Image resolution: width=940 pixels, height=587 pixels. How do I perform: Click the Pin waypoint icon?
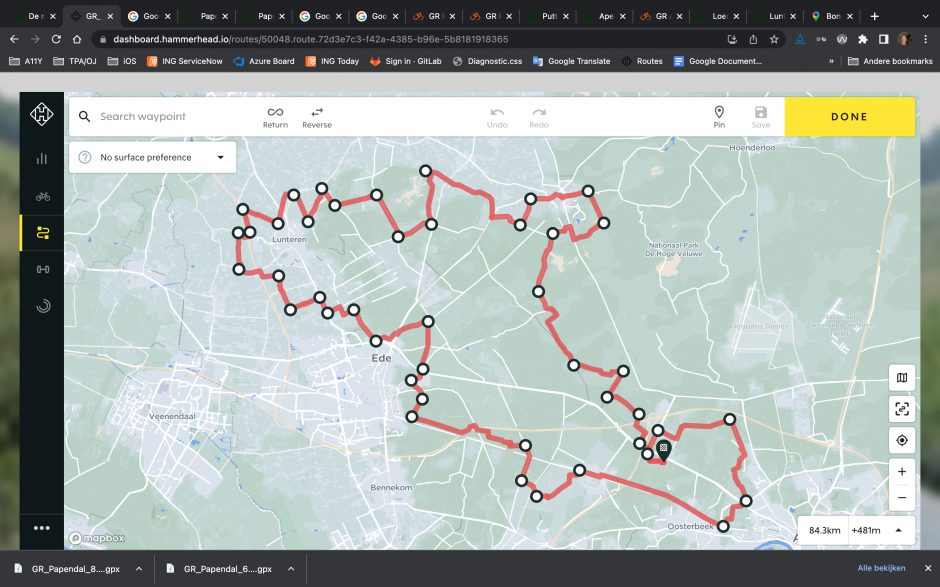click(x=718, y=117)
